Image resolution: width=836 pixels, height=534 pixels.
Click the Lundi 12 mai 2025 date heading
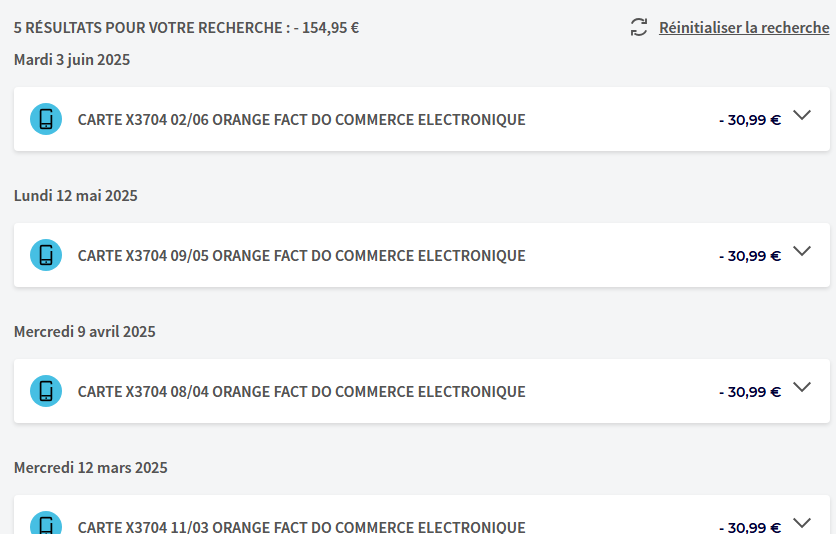[76, 196]
